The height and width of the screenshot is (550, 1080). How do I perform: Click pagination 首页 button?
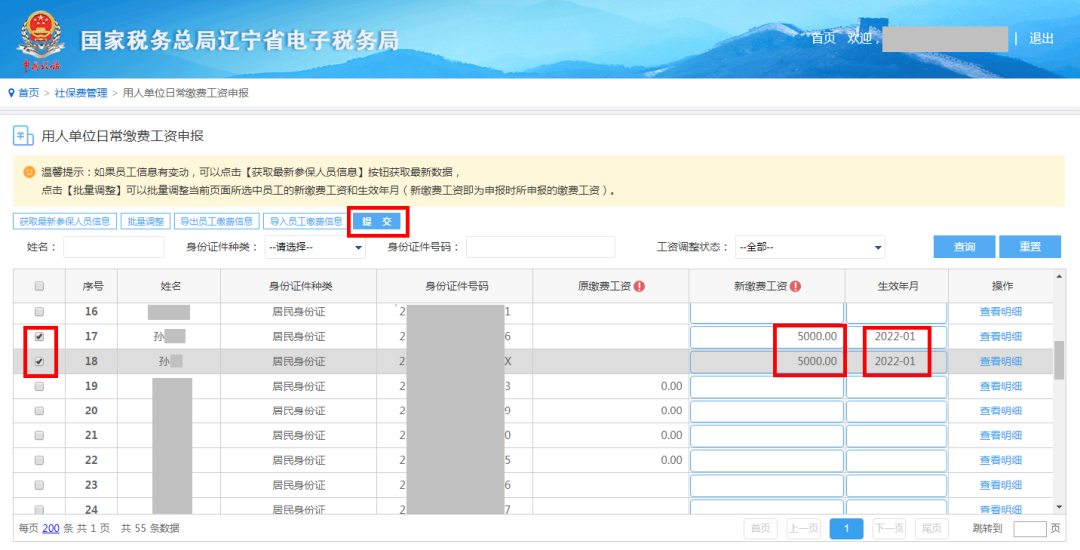click(x=760, y=529)
